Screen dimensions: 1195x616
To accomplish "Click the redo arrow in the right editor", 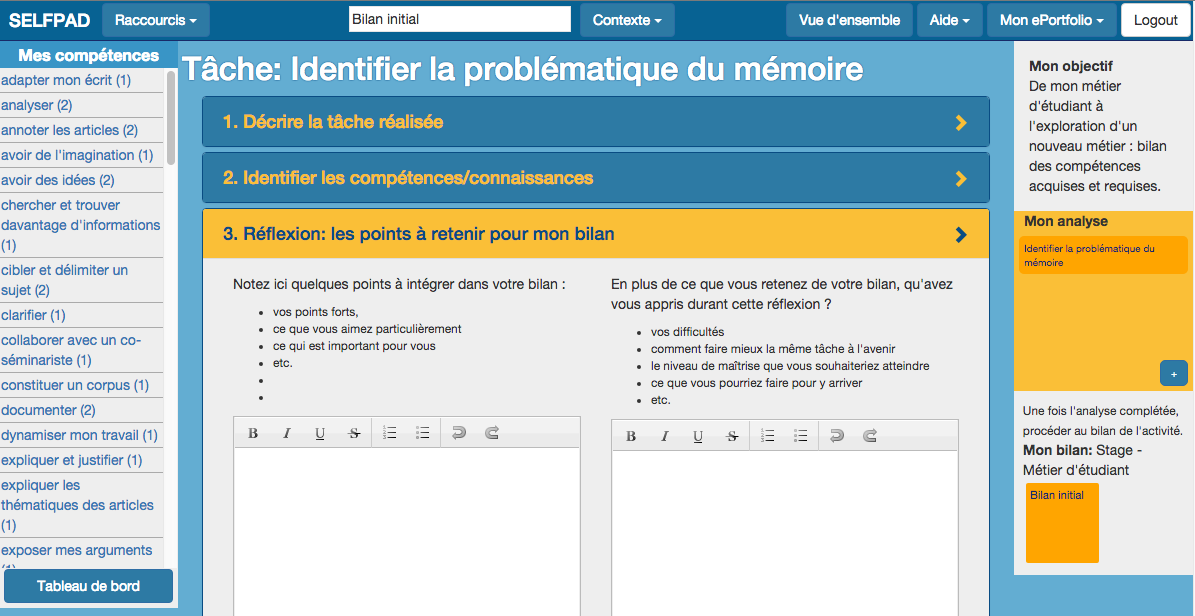I will point(870,436).
